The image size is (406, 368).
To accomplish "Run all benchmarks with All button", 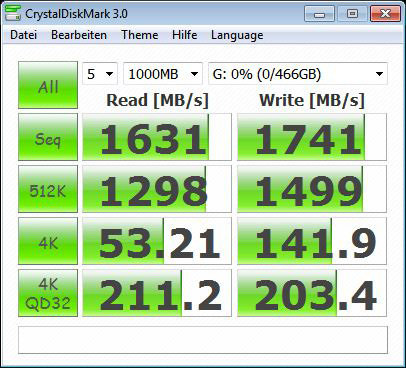I will (x=48, y=85).
